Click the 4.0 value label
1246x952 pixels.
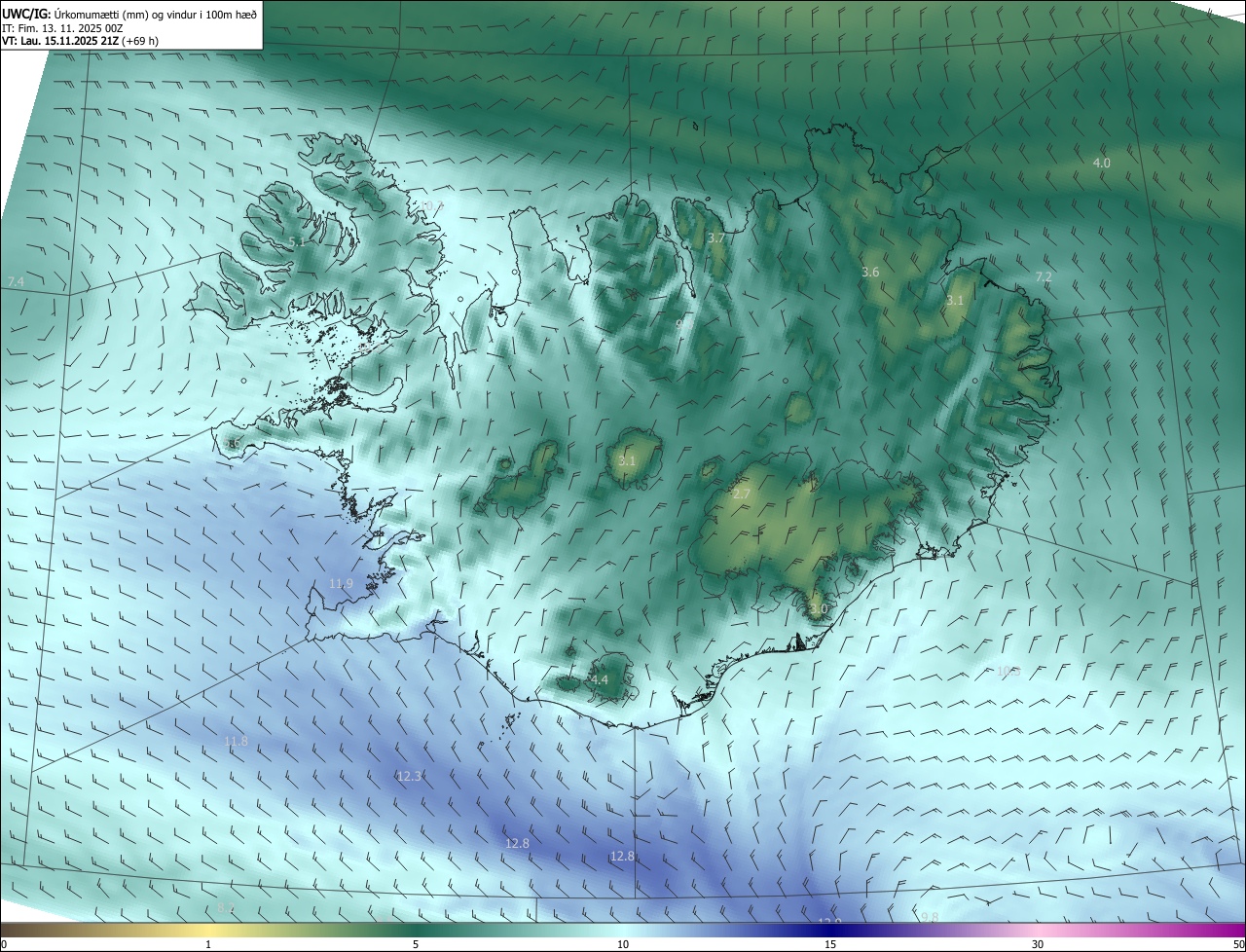(x=1101, y=163)
